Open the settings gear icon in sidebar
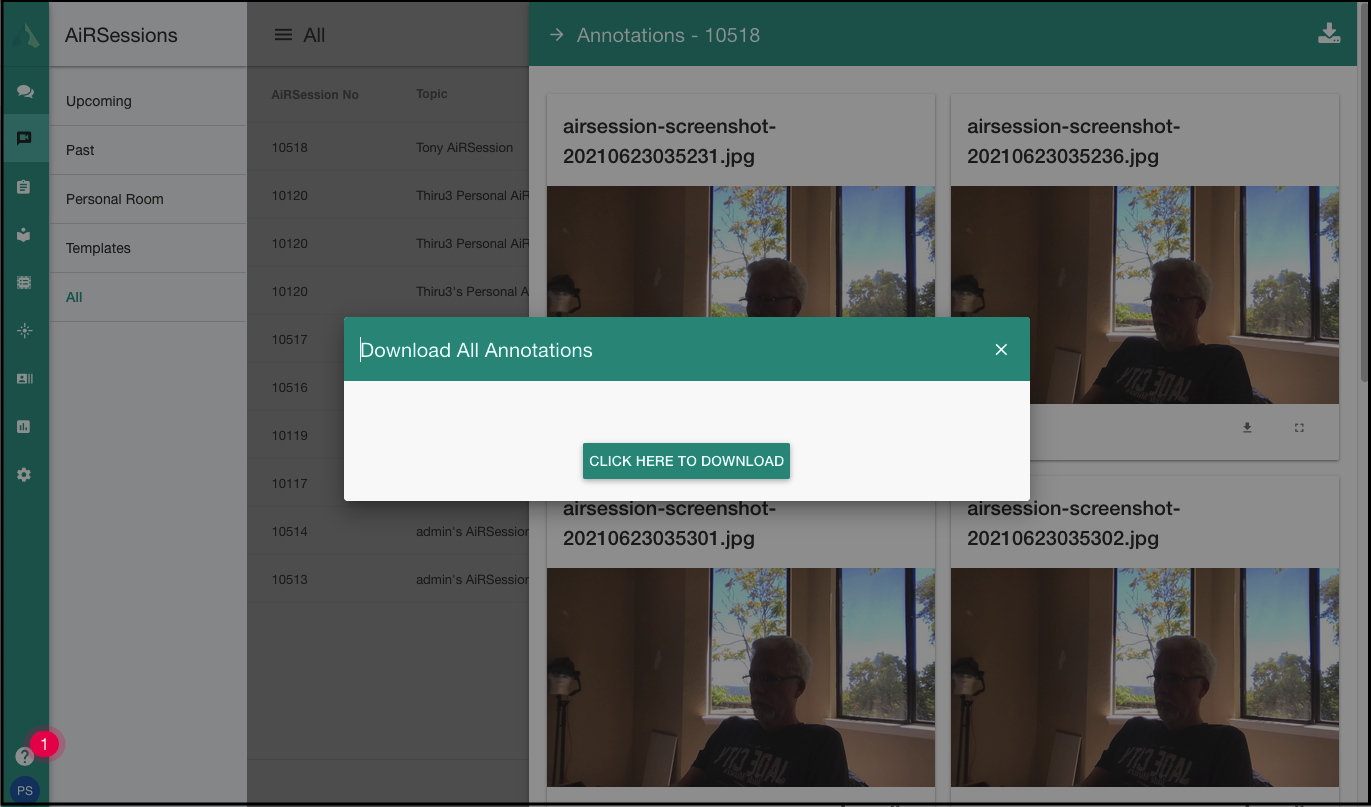 click(x=25, y=475)
